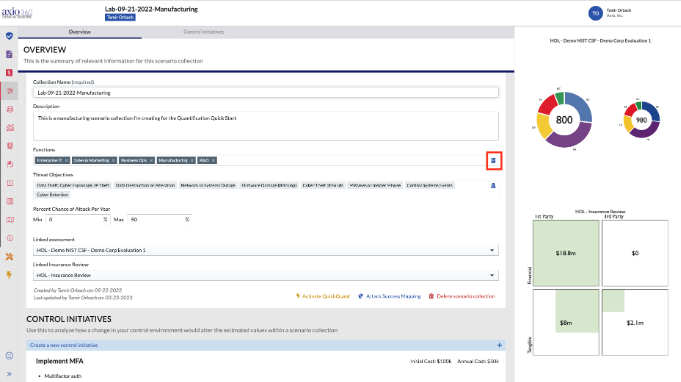Screen dimensions: 681x382
Task: Click the Cyber Extortion chip
Action: tap(53, 194)
